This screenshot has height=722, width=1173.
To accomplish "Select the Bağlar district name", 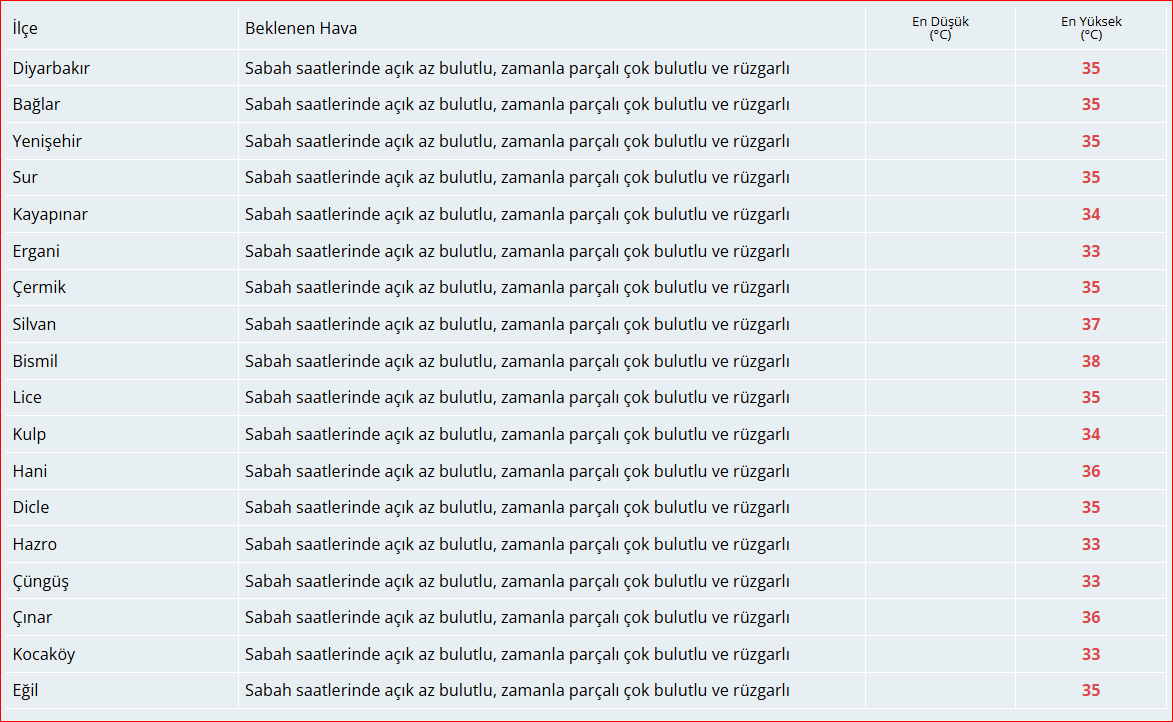I will pos(37,104).
